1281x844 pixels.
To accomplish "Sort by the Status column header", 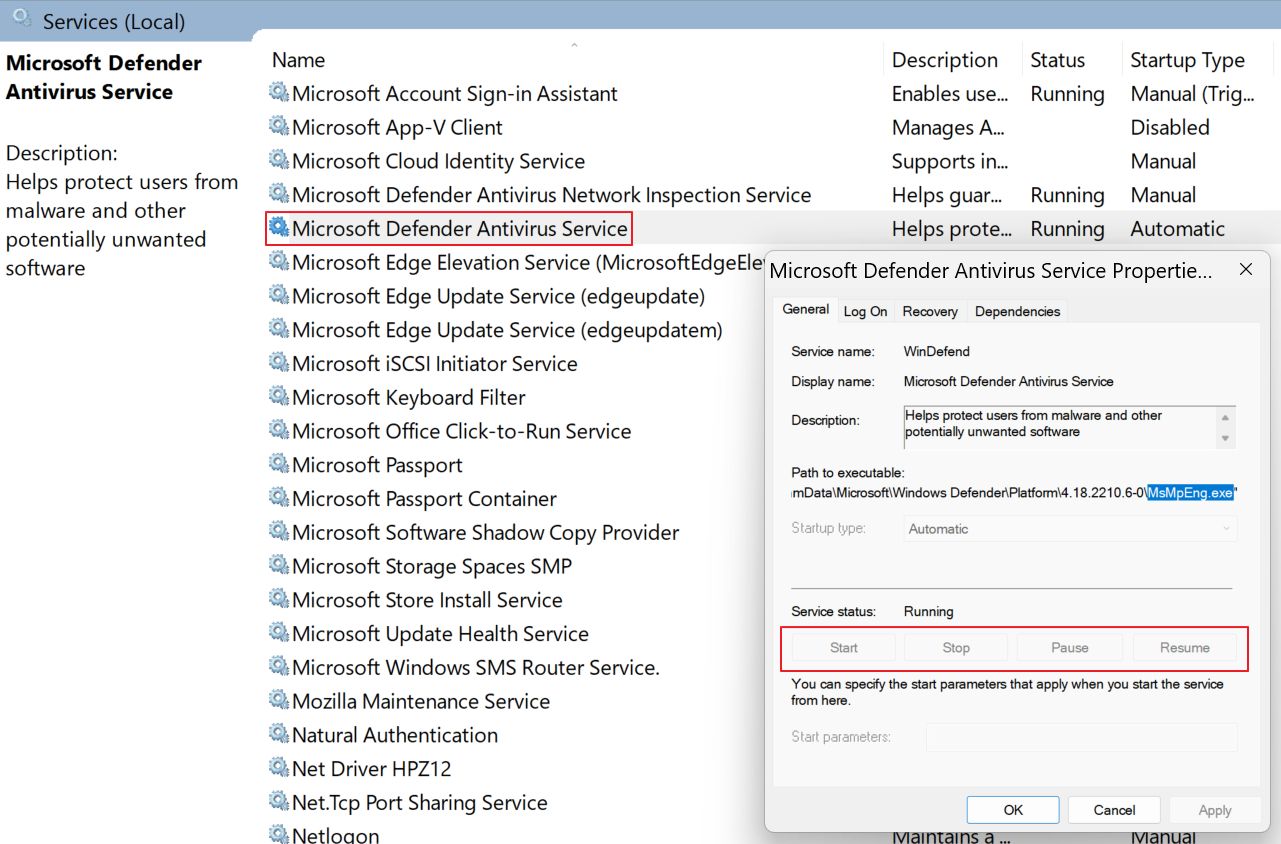I will [1057, 60].
